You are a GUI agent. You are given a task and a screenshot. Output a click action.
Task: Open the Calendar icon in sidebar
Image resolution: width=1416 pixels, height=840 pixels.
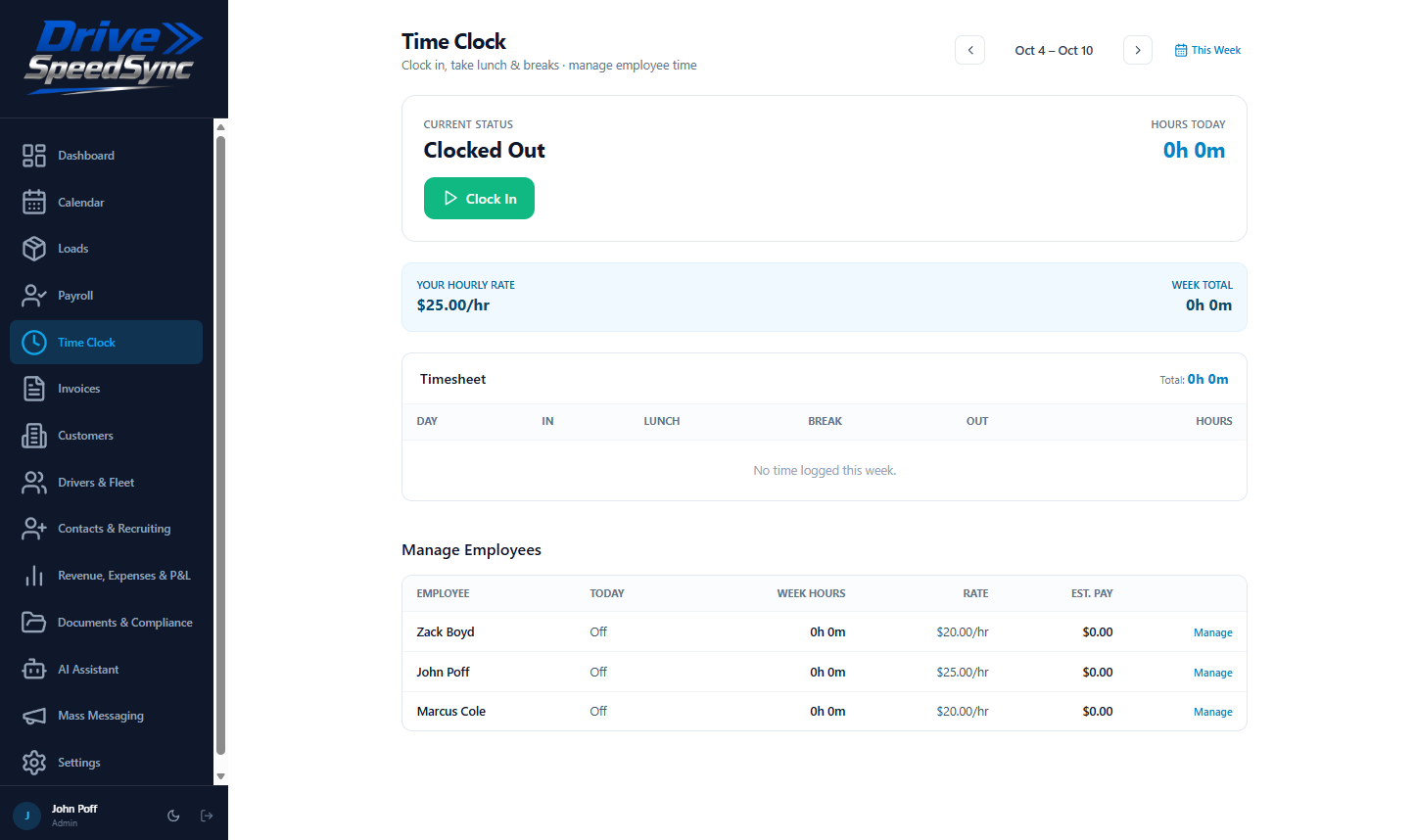[x=34, y=202]
